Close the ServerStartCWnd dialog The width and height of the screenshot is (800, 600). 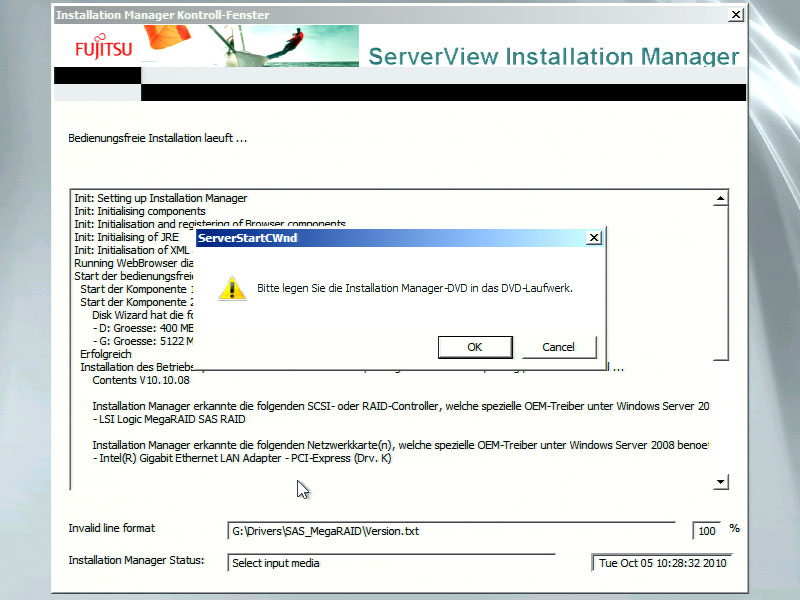coord(594,238)
